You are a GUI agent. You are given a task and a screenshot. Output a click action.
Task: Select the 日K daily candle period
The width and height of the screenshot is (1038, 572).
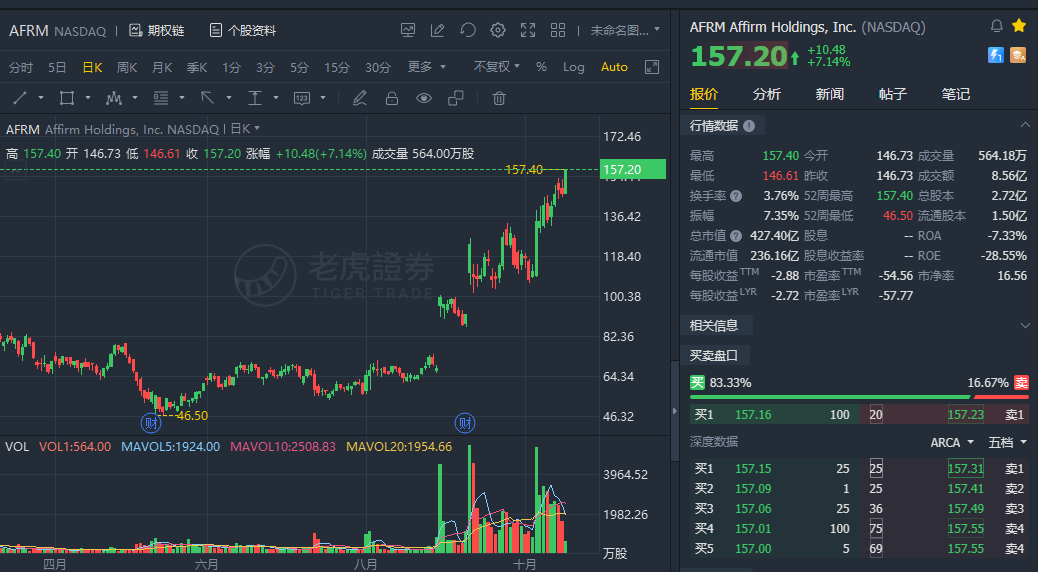point(92,67)
